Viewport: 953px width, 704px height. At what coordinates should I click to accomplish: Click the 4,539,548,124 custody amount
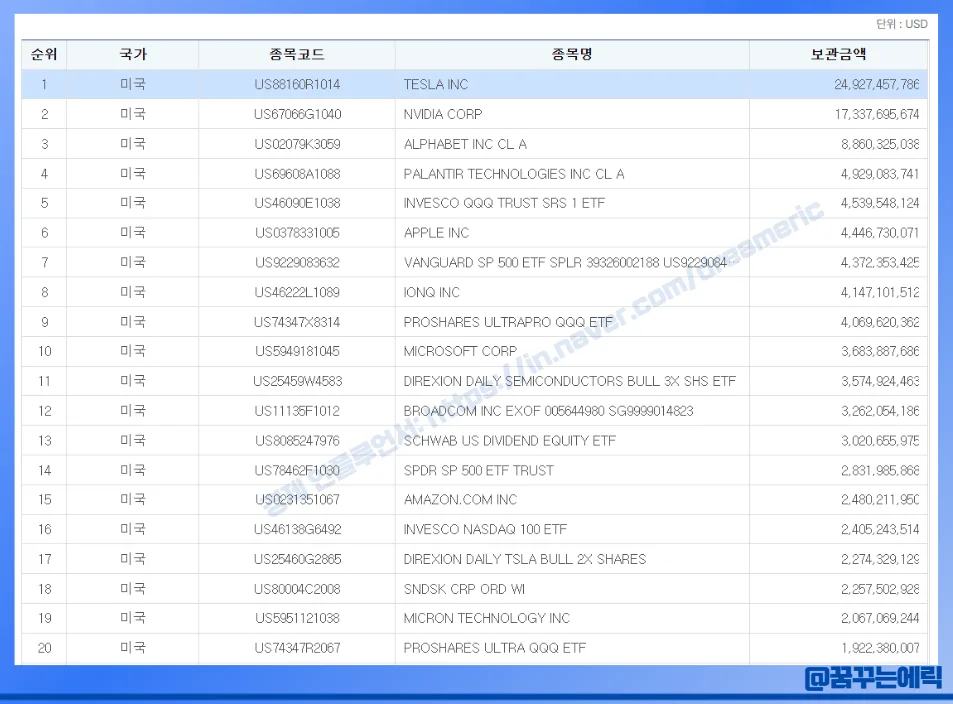point(879,203)
